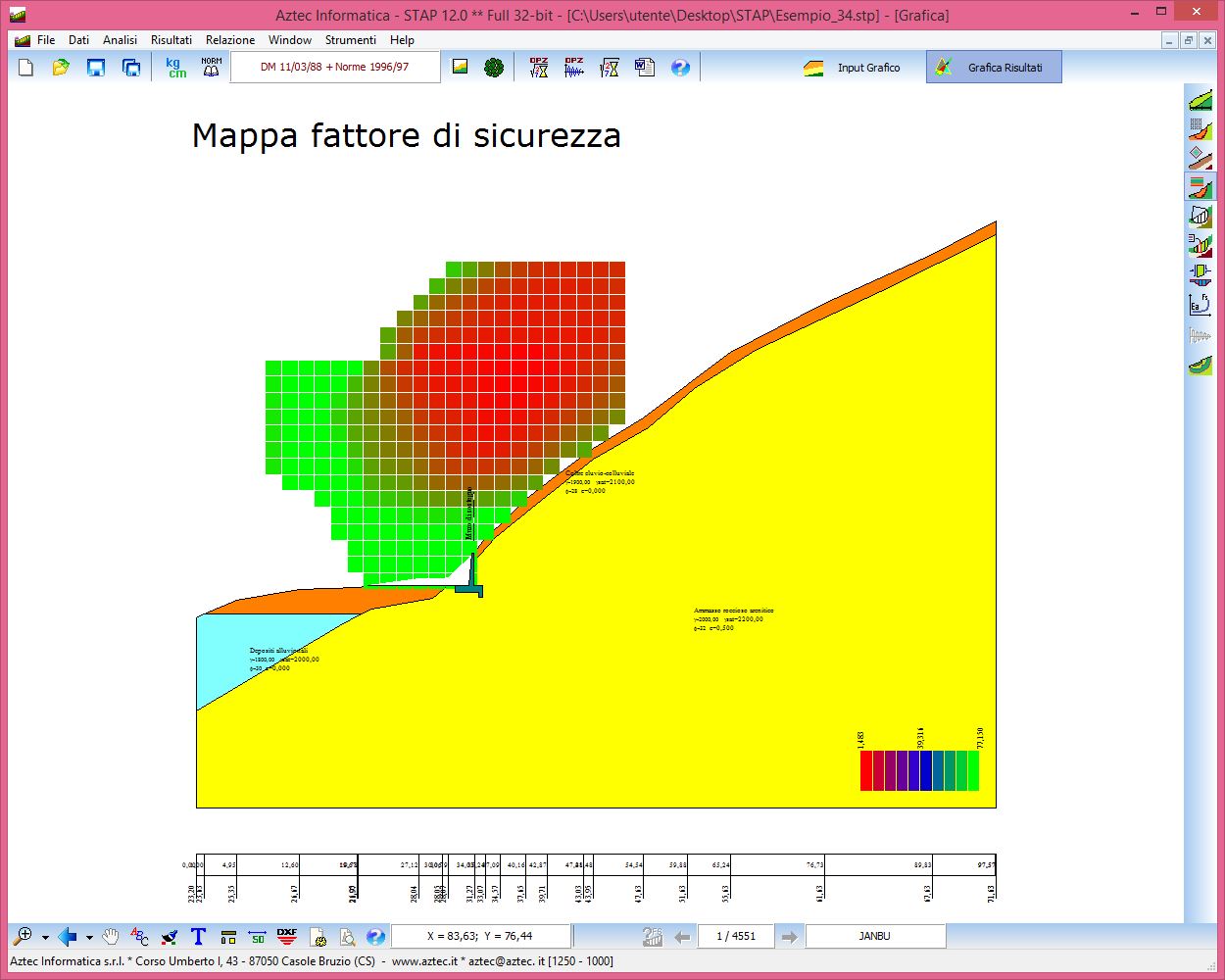Open the Analisi menu
The image size is (1225, 980).
[120, 40]
